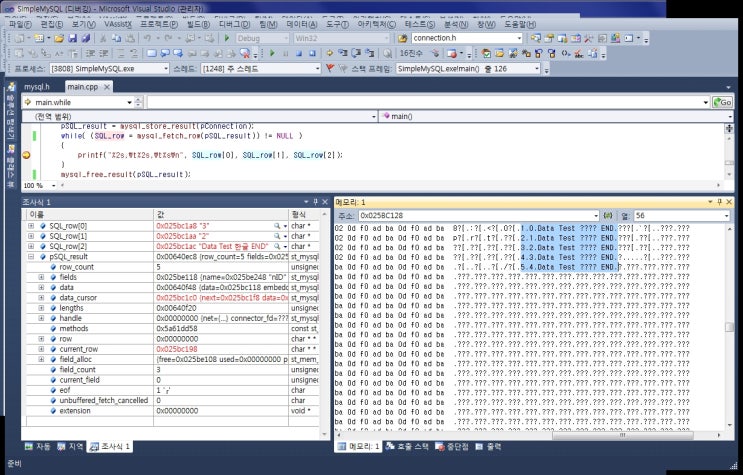The width and height of the screenshot is (743, 475).
Task: Toggle the 16진수 hexadecimal display button
Action: [x=411, y=54]
